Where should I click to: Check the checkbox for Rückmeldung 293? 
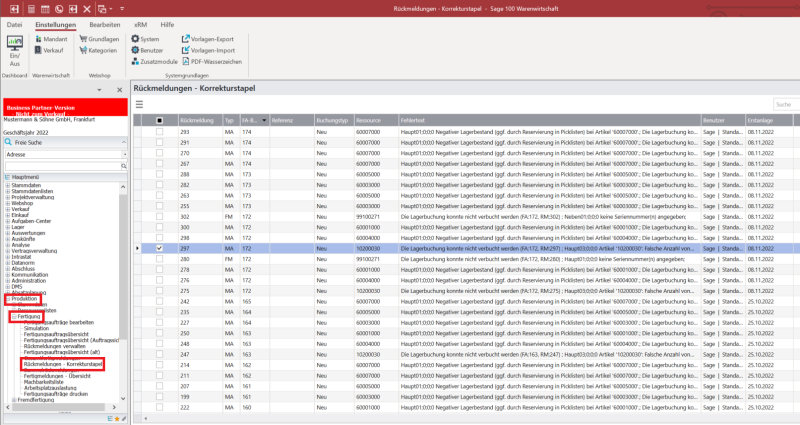point(158,132)
